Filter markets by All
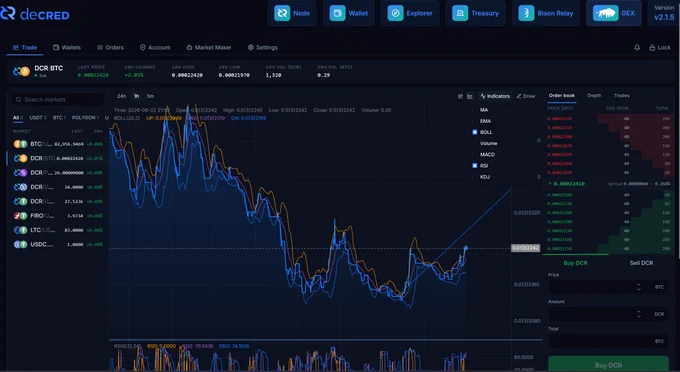This screenshot has width=680, height=372. pos(17,117)
